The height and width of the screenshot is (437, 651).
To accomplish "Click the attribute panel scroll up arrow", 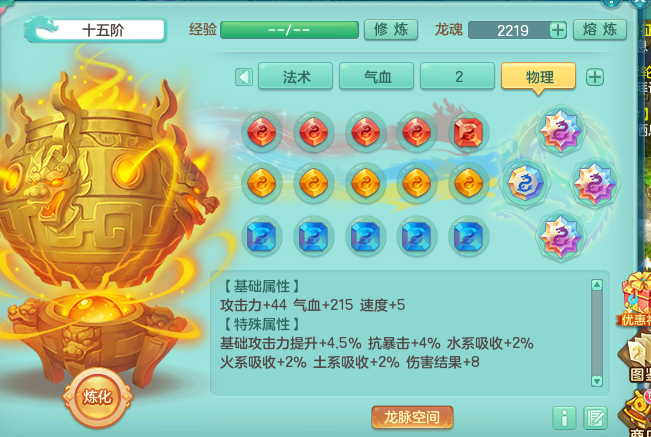I will 597,285.
